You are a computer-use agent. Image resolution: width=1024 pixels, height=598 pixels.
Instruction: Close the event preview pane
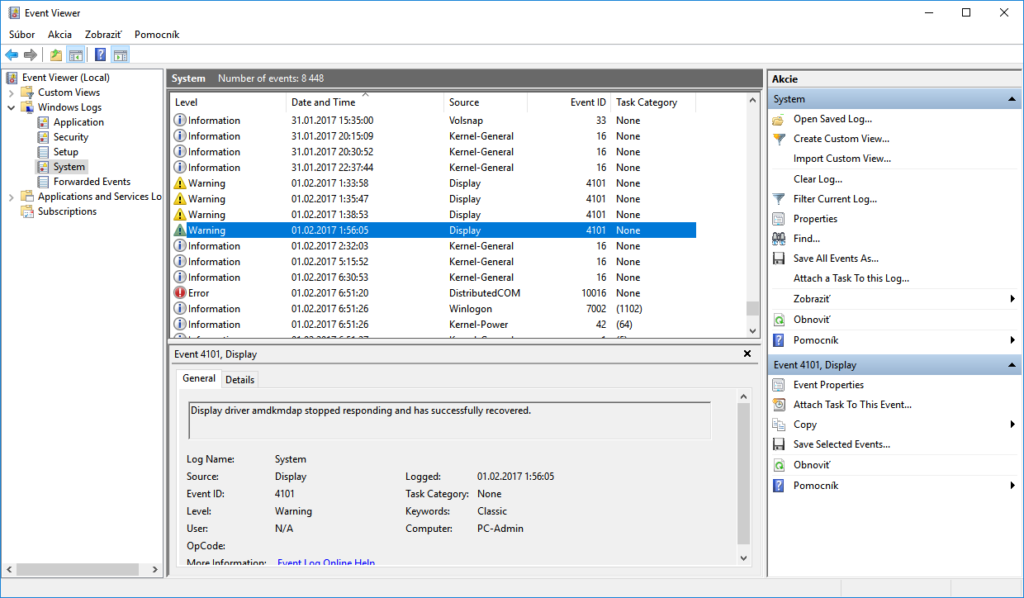point(747,354)
